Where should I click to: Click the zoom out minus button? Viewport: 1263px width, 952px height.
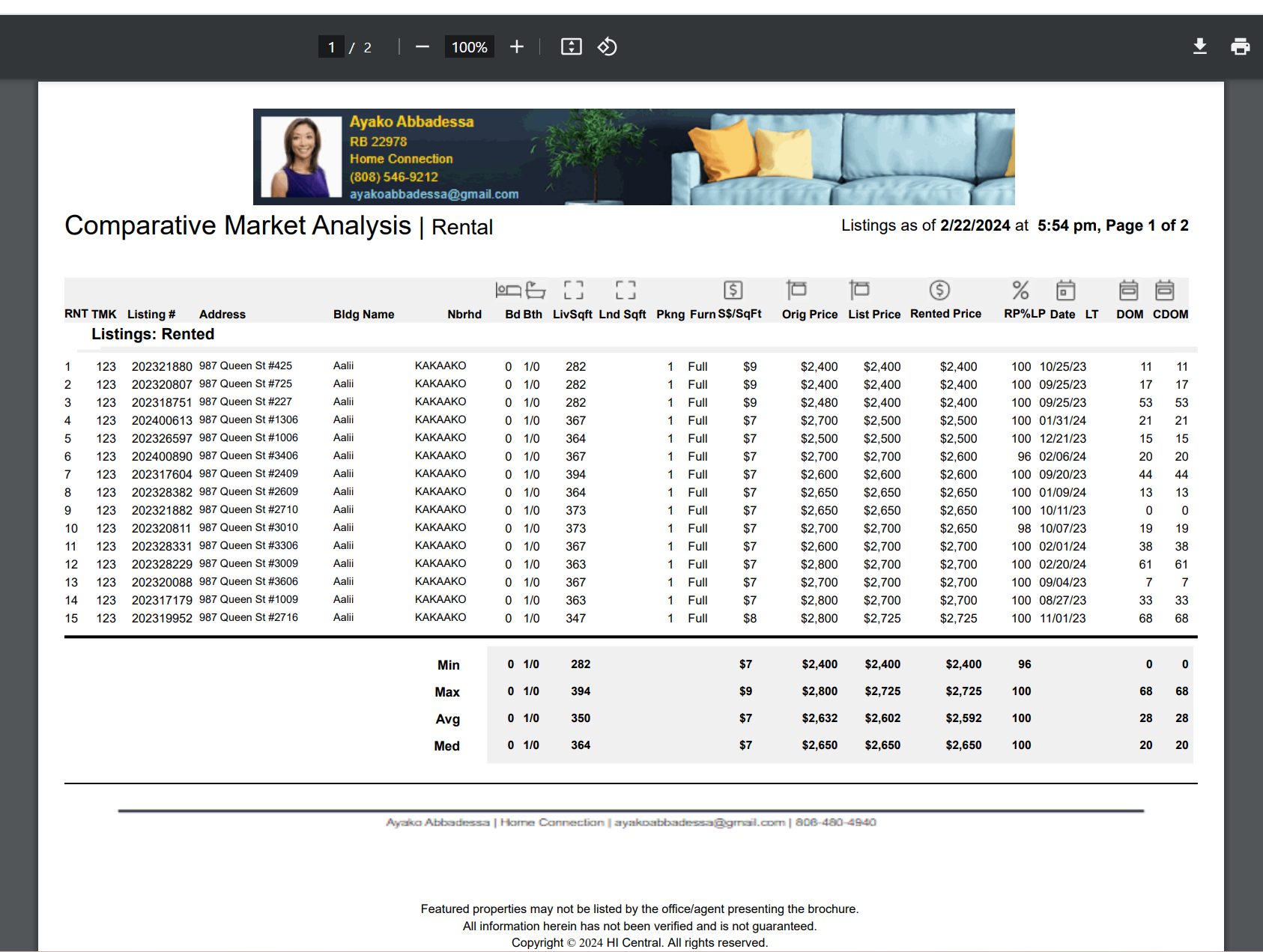pos(422,47)
